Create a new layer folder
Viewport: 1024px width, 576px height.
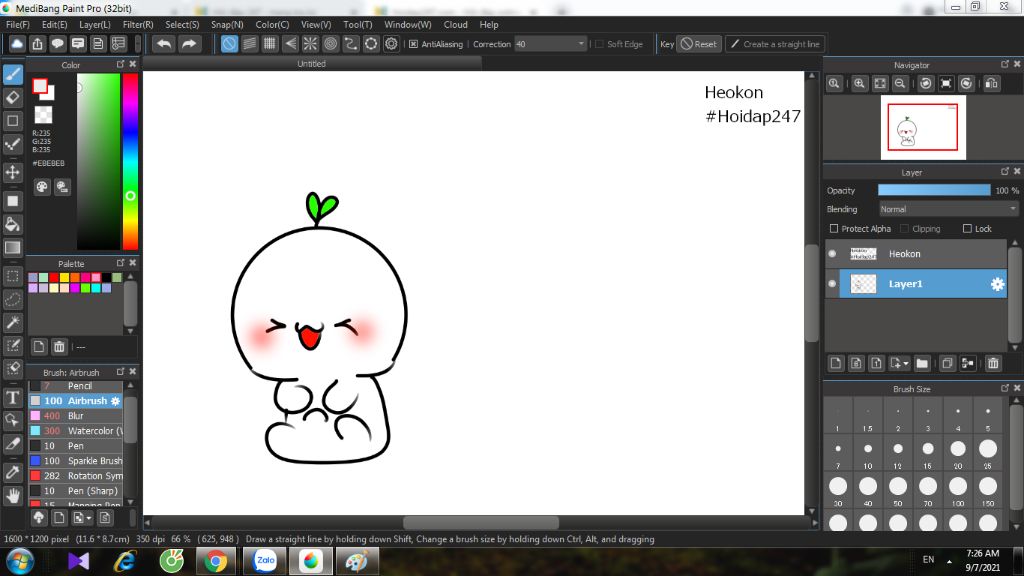click(x=922, y=363)
